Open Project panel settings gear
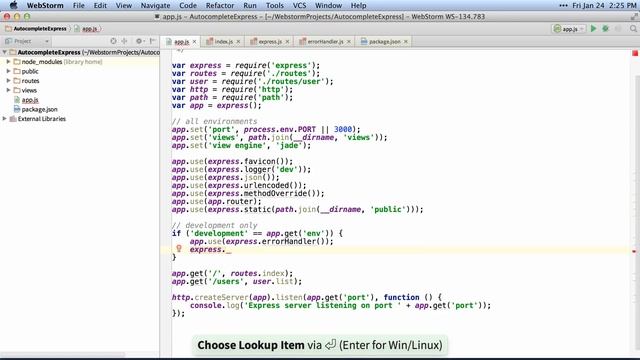The height and width of the screenshot is (360, 640). click(140, 41)
